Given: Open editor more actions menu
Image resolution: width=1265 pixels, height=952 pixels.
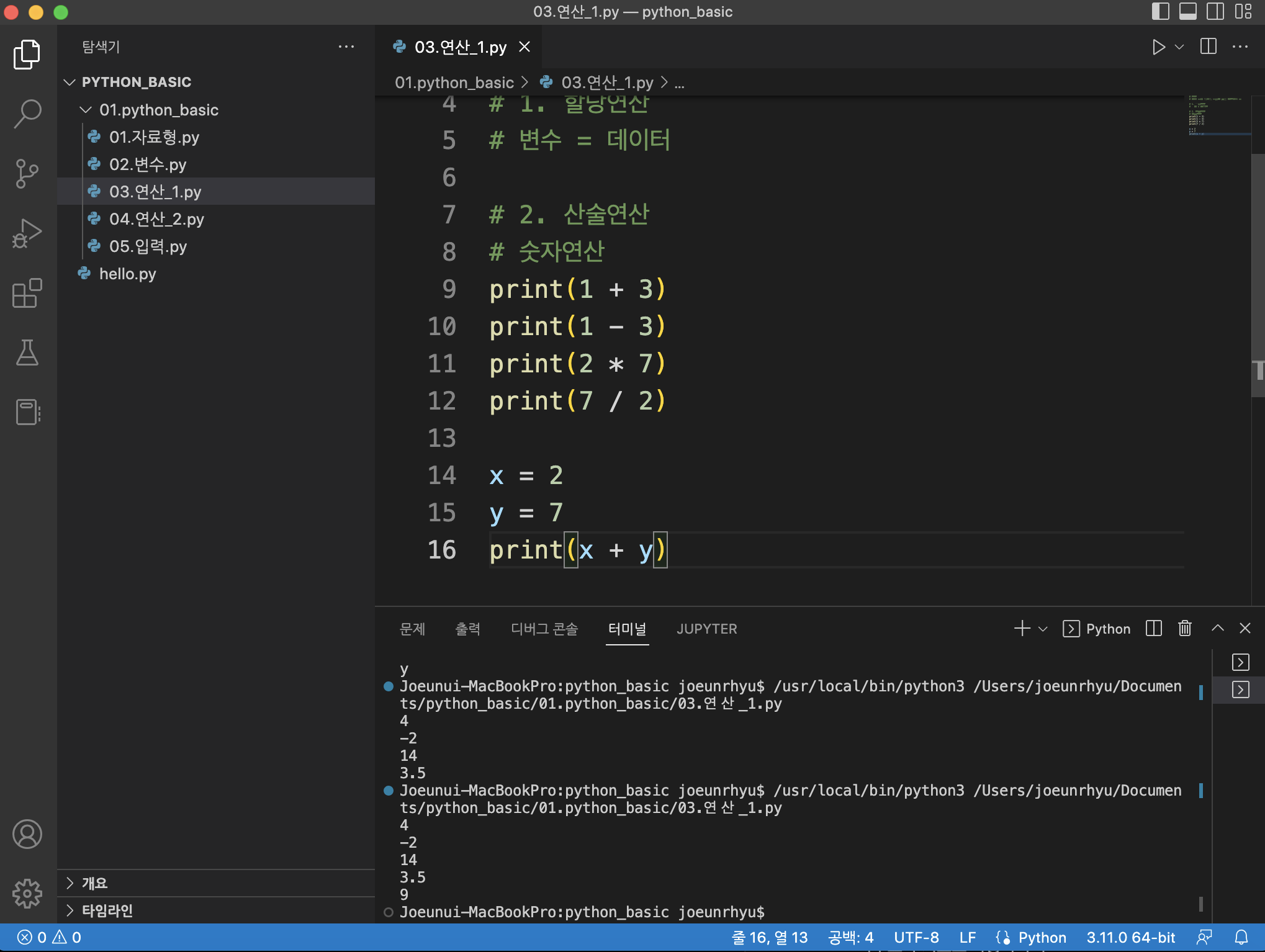Looking at the screenshot, I should coord(1240,47).
